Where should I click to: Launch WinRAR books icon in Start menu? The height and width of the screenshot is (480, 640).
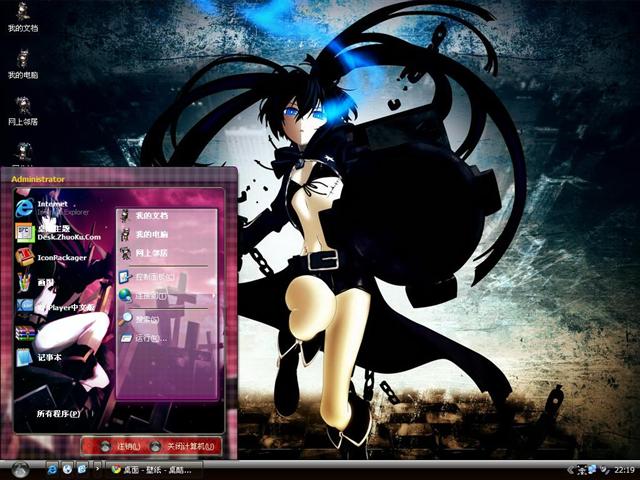click(25, 333)
